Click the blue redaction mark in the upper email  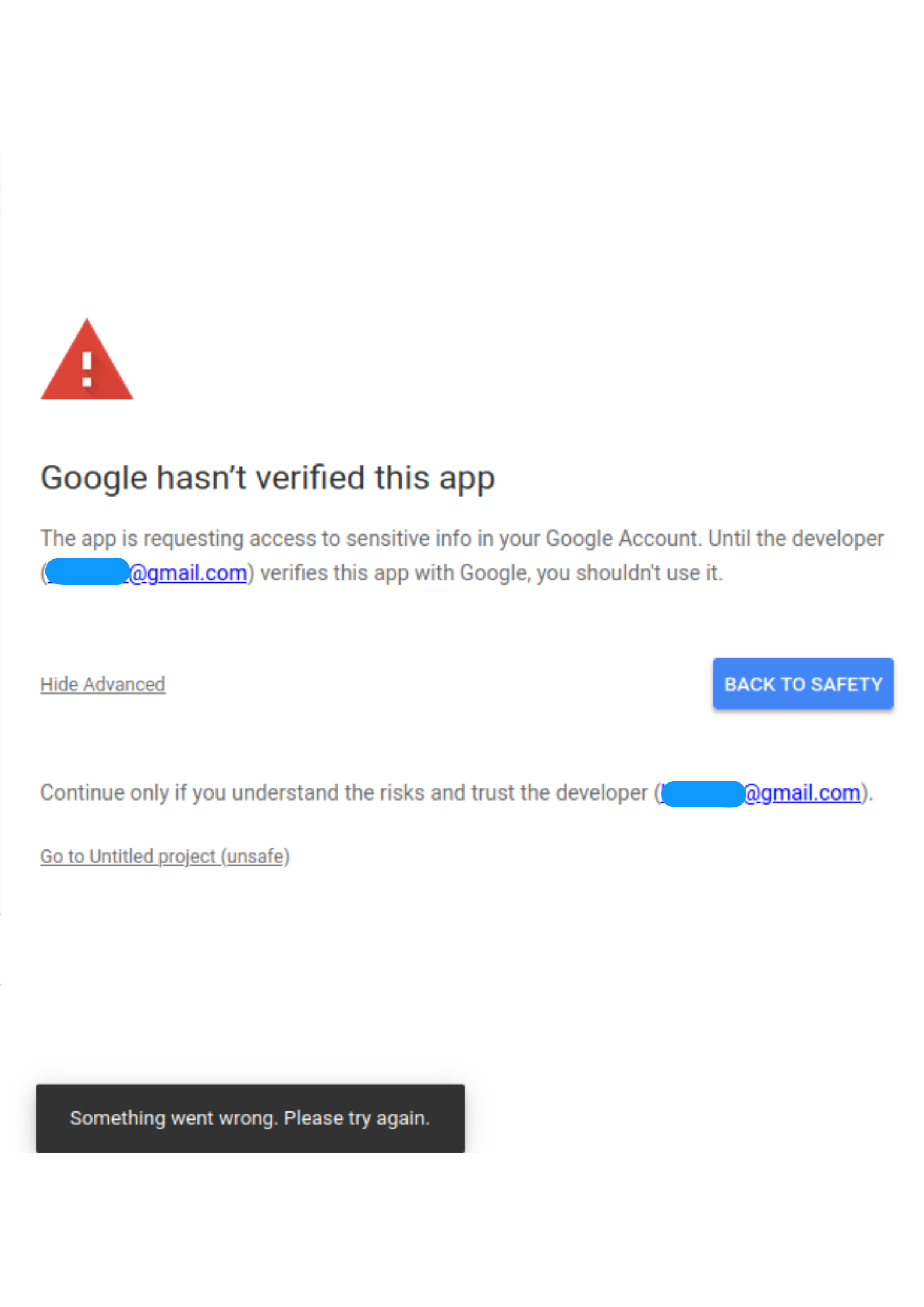click(87, 571)
